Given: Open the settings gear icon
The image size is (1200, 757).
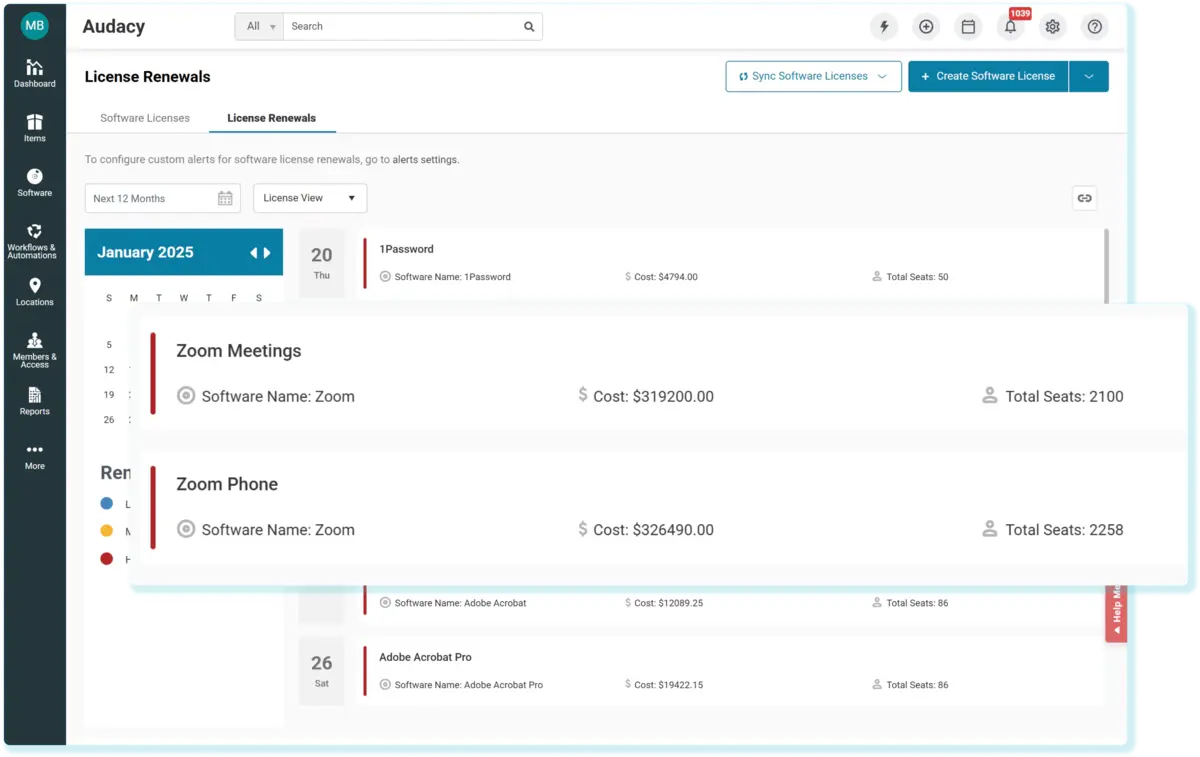Looking at the screenshot, I should pyautogui.click(x=1052, y=27).
